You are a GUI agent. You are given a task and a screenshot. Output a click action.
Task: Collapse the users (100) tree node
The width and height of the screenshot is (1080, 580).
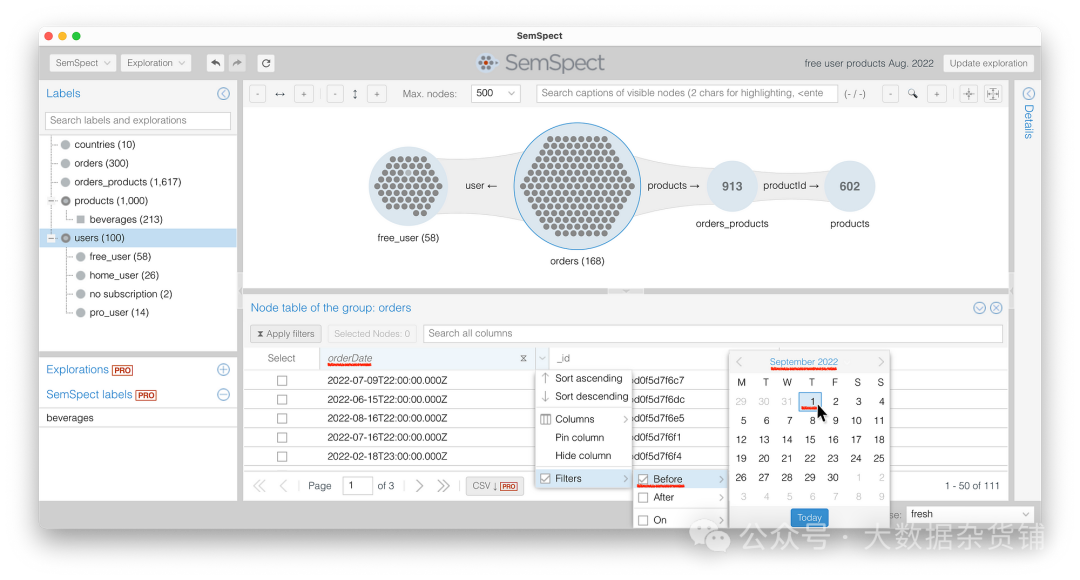point(51,238)
